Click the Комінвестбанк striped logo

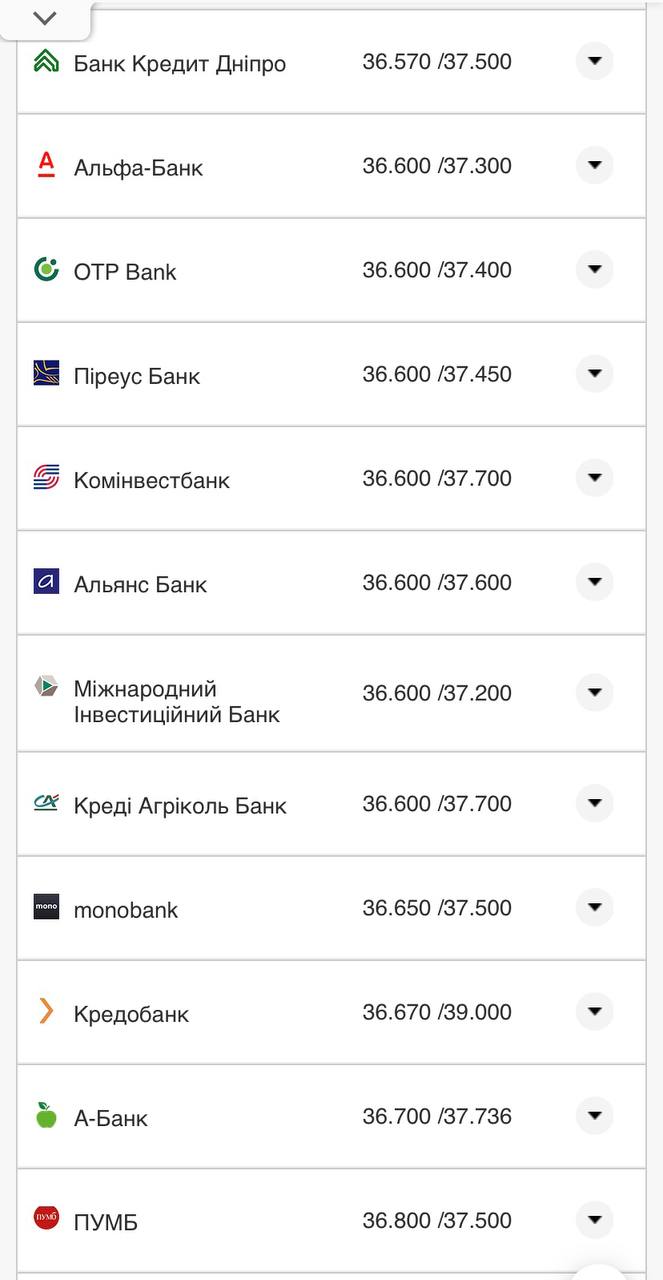pos(46,478)
